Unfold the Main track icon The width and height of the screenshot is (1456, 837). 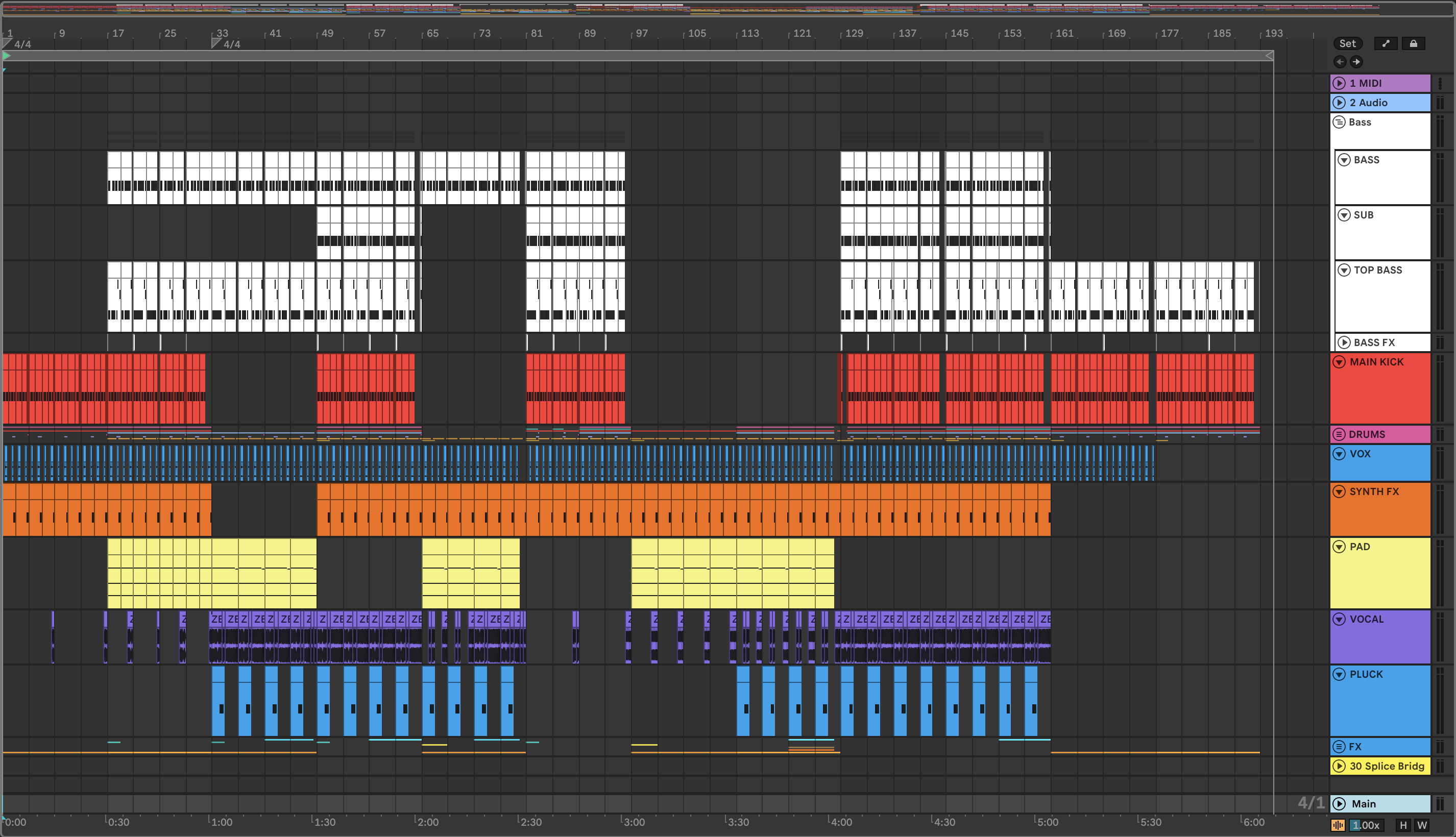coord(1339,804)
